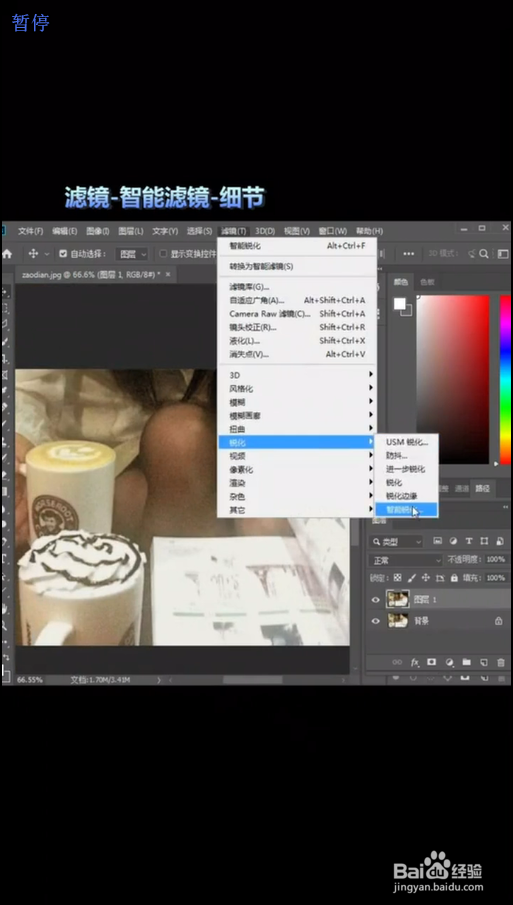
Task: Create new group folder icon
Action: [x=466, y=662]
